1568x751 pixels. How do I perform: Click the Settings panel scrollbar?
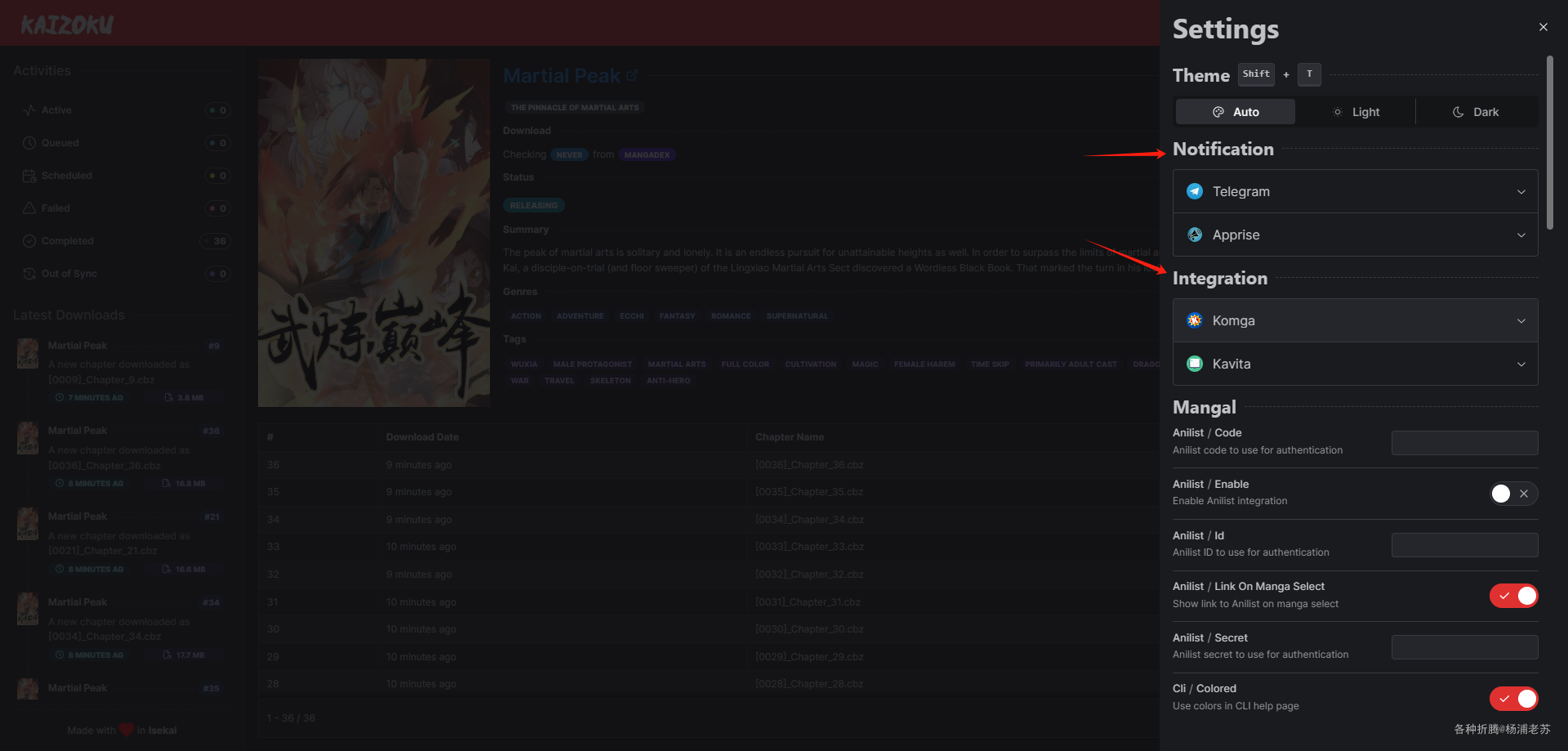click(x=1550, y=142)
